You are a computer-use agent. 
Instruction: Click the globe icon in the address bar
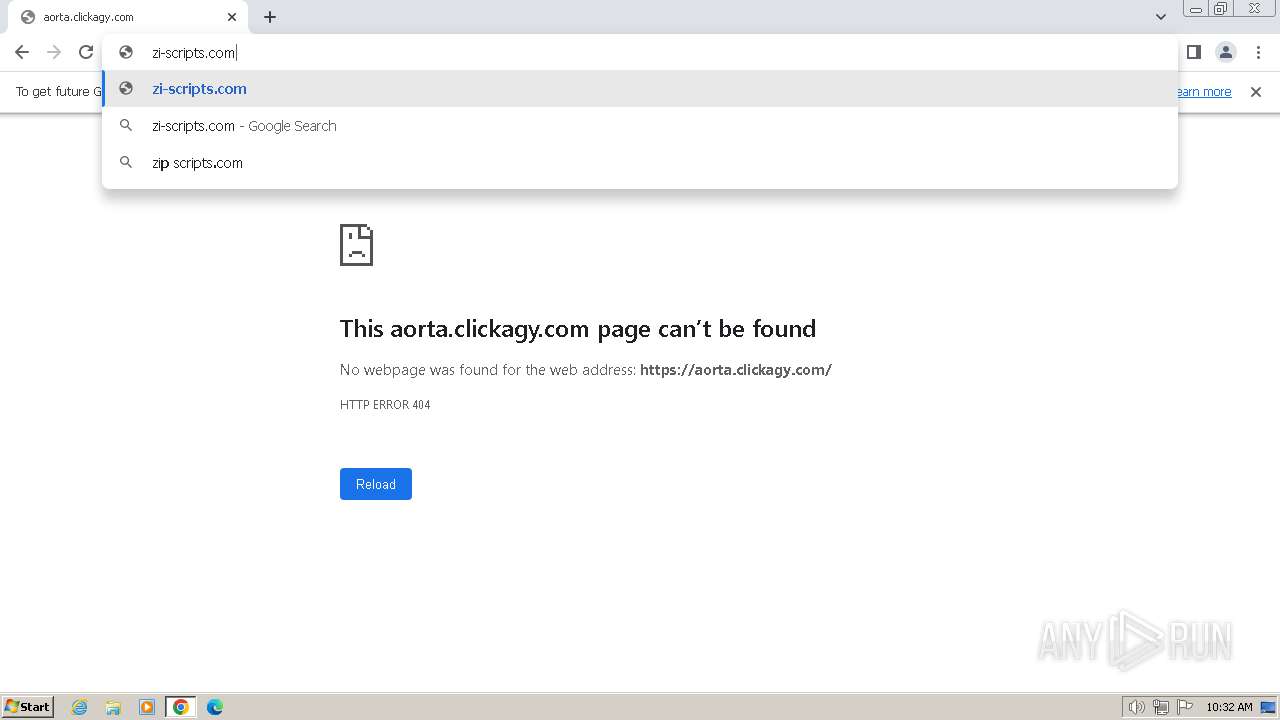pos(126,52)
